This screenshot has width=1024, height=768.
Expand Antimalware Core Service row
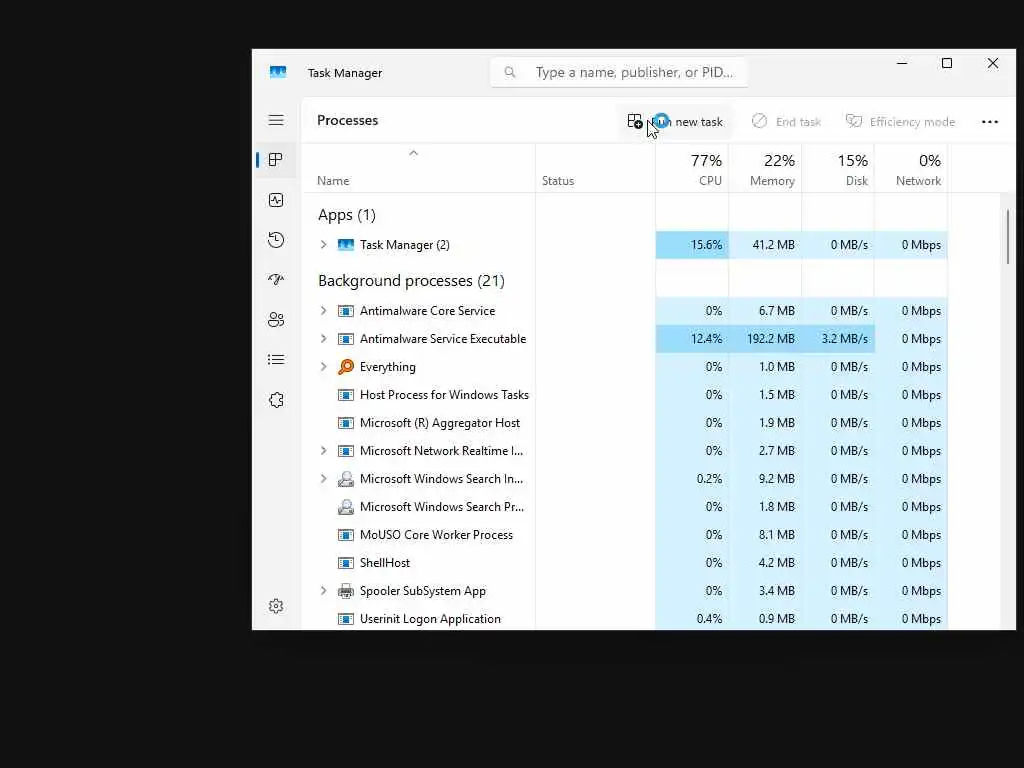coord(323,311)
